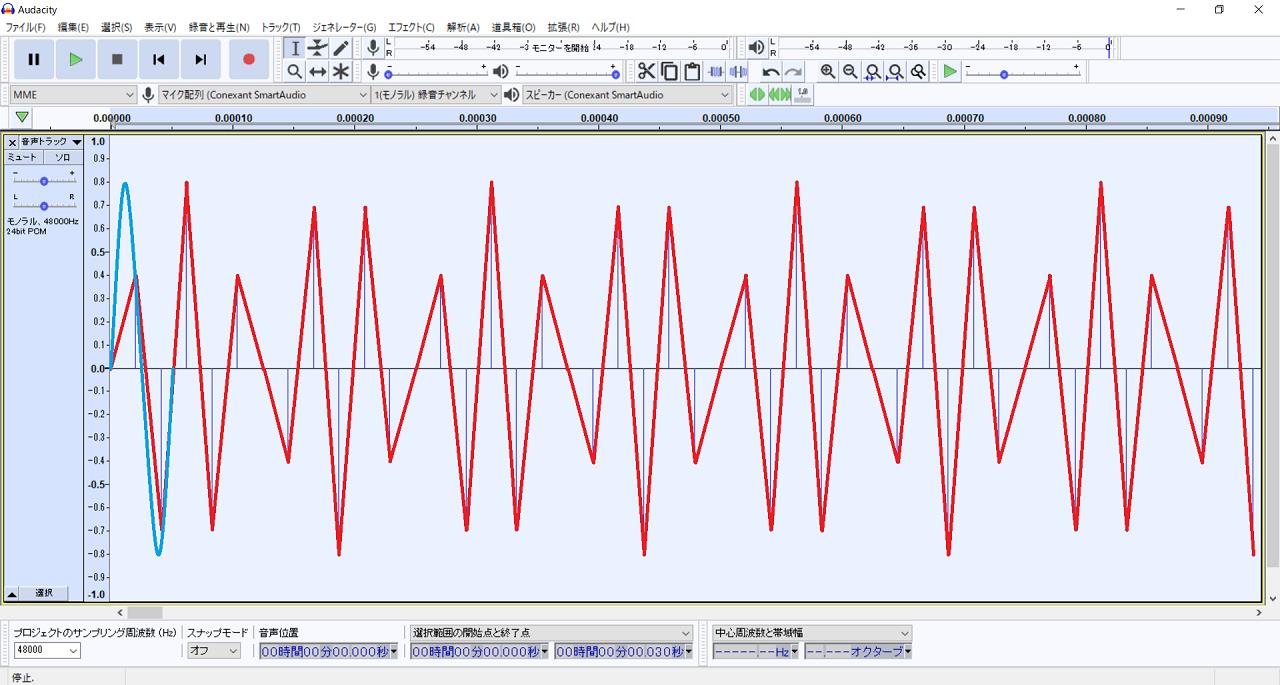Click the 音声位置 time field
The height and width of the screenshot is (685, 1280).
click(328, 651)
